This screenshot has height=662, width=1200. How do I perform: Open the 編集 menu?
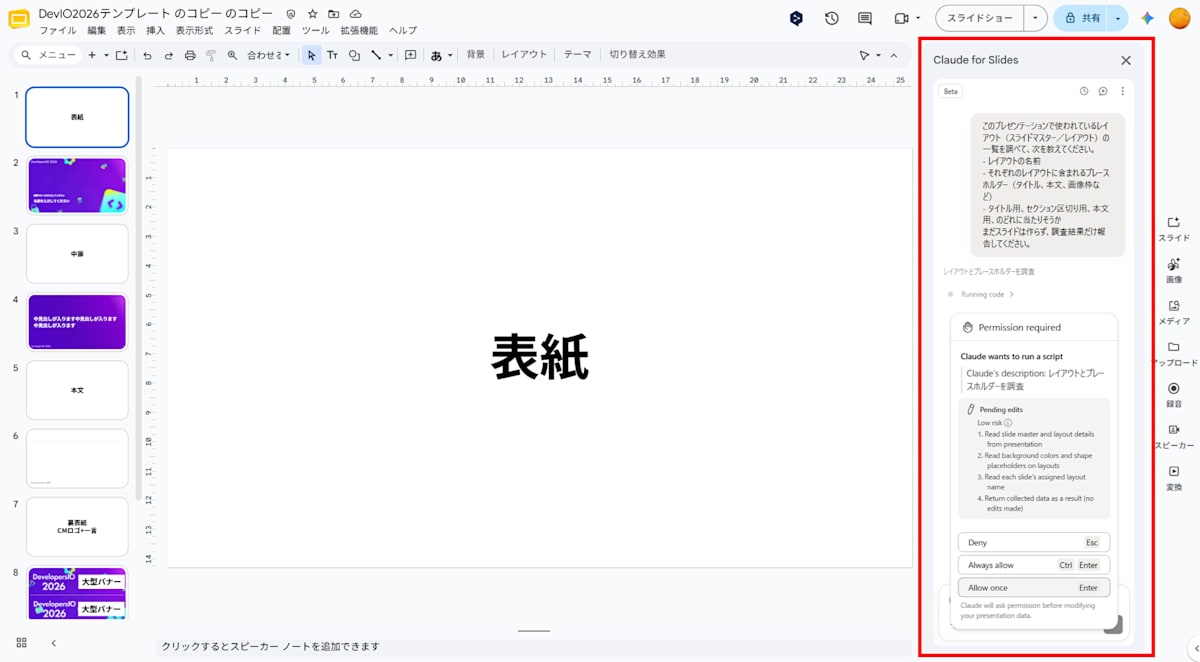pyautogui.click(x=96, y=31)
